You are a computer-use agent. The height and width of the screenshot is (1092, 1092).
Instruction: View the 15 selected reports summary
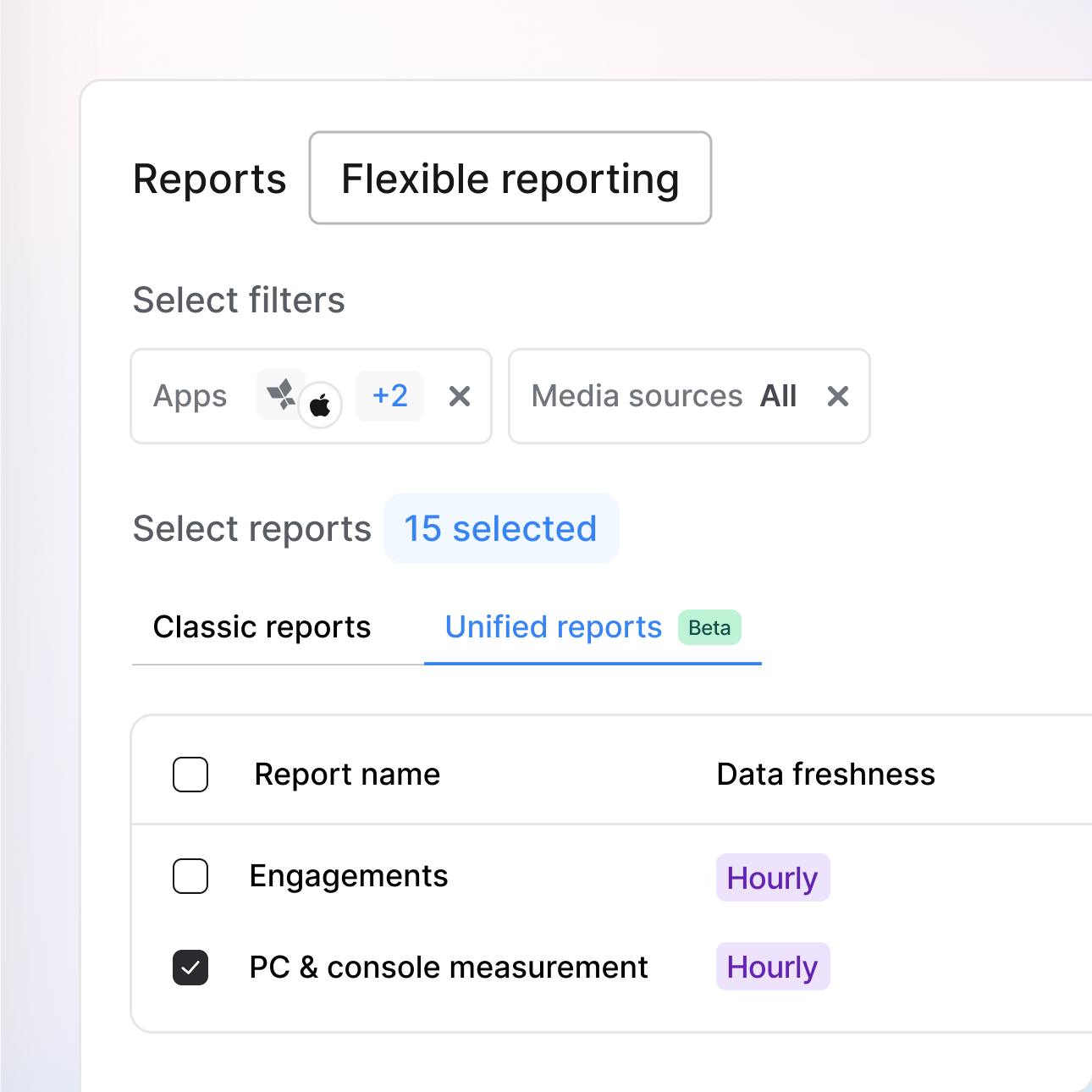coord(500,528)
